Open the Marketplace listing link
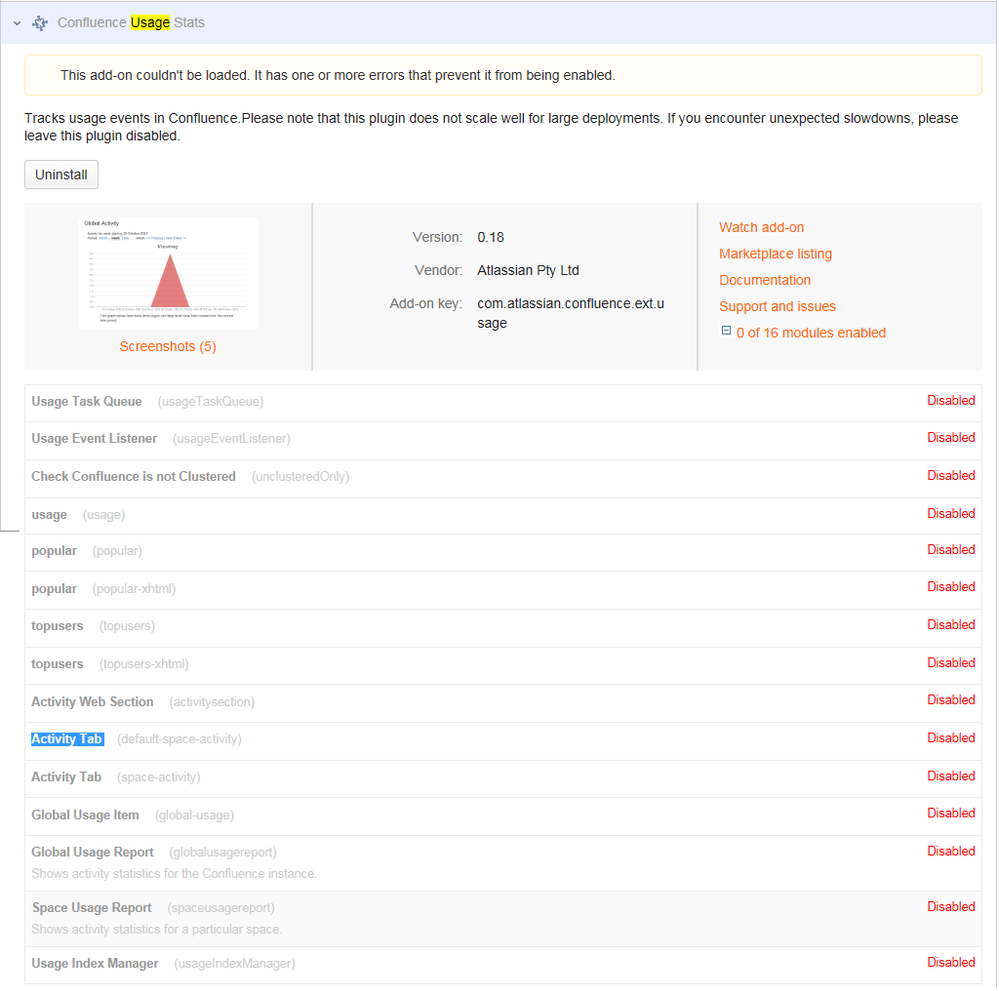This screenshot has width=999, height=991. (x=775, y=254)
